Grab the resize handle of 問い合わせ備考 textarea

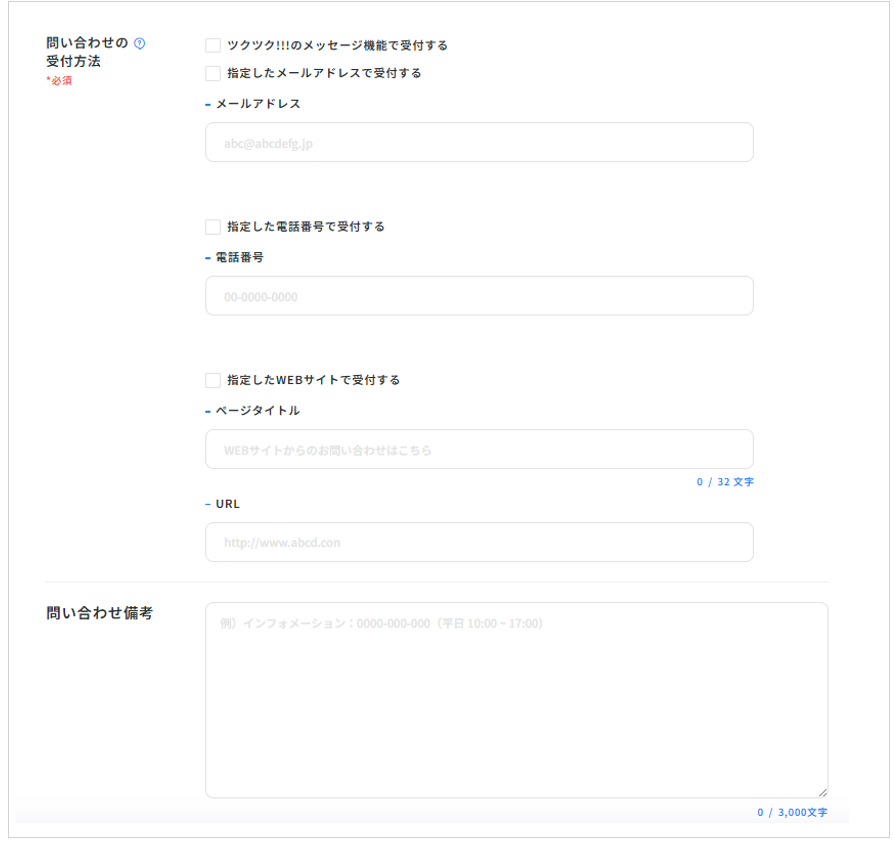[822, 791]
